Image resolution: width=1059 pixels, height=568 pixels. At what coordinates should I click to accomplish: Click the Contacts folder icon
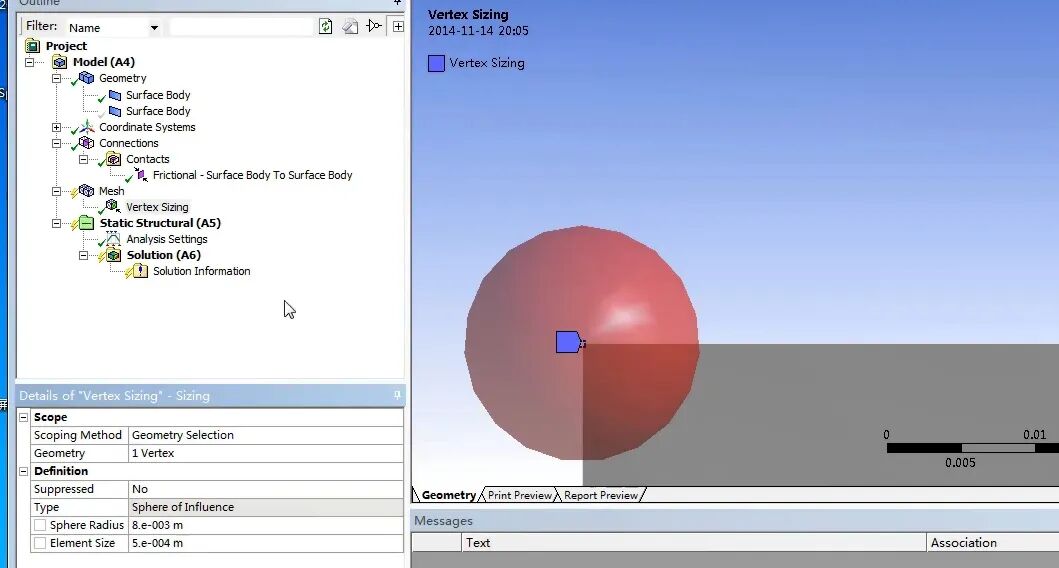(x=113, y=159)
